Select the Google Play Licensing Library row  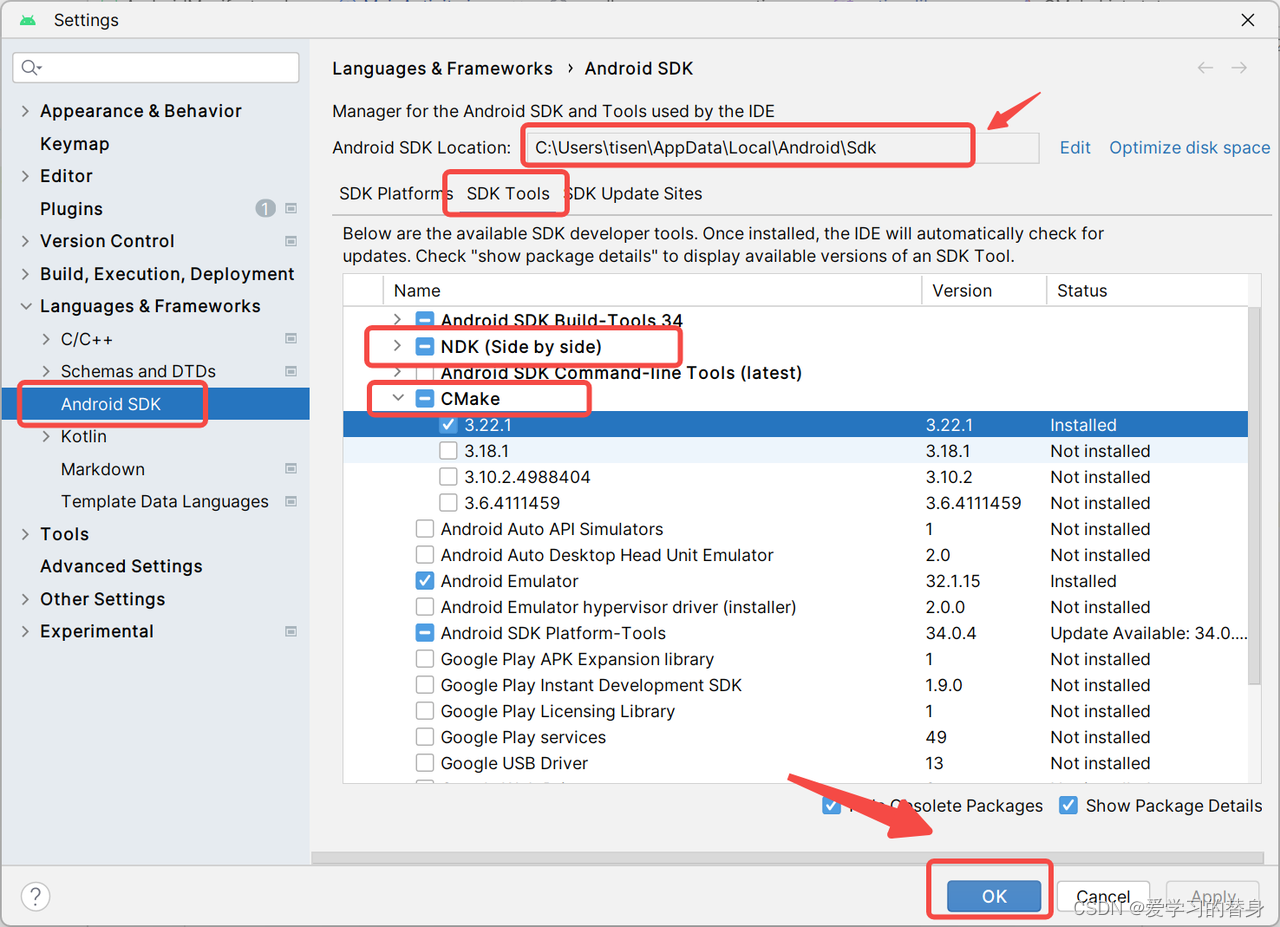coord(796,711)
